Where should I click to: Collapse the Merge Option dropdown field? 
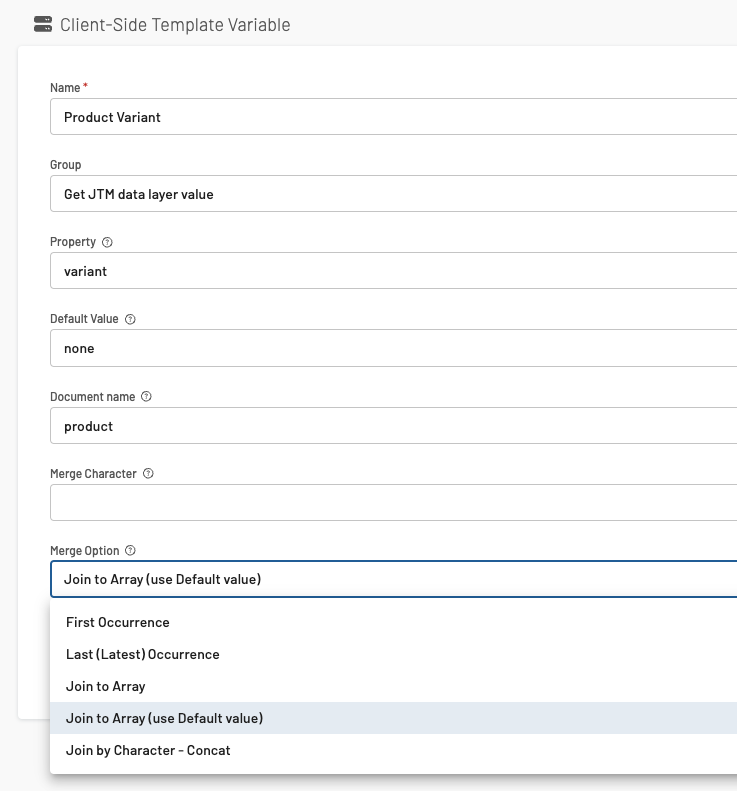click(x=393, y=579)
